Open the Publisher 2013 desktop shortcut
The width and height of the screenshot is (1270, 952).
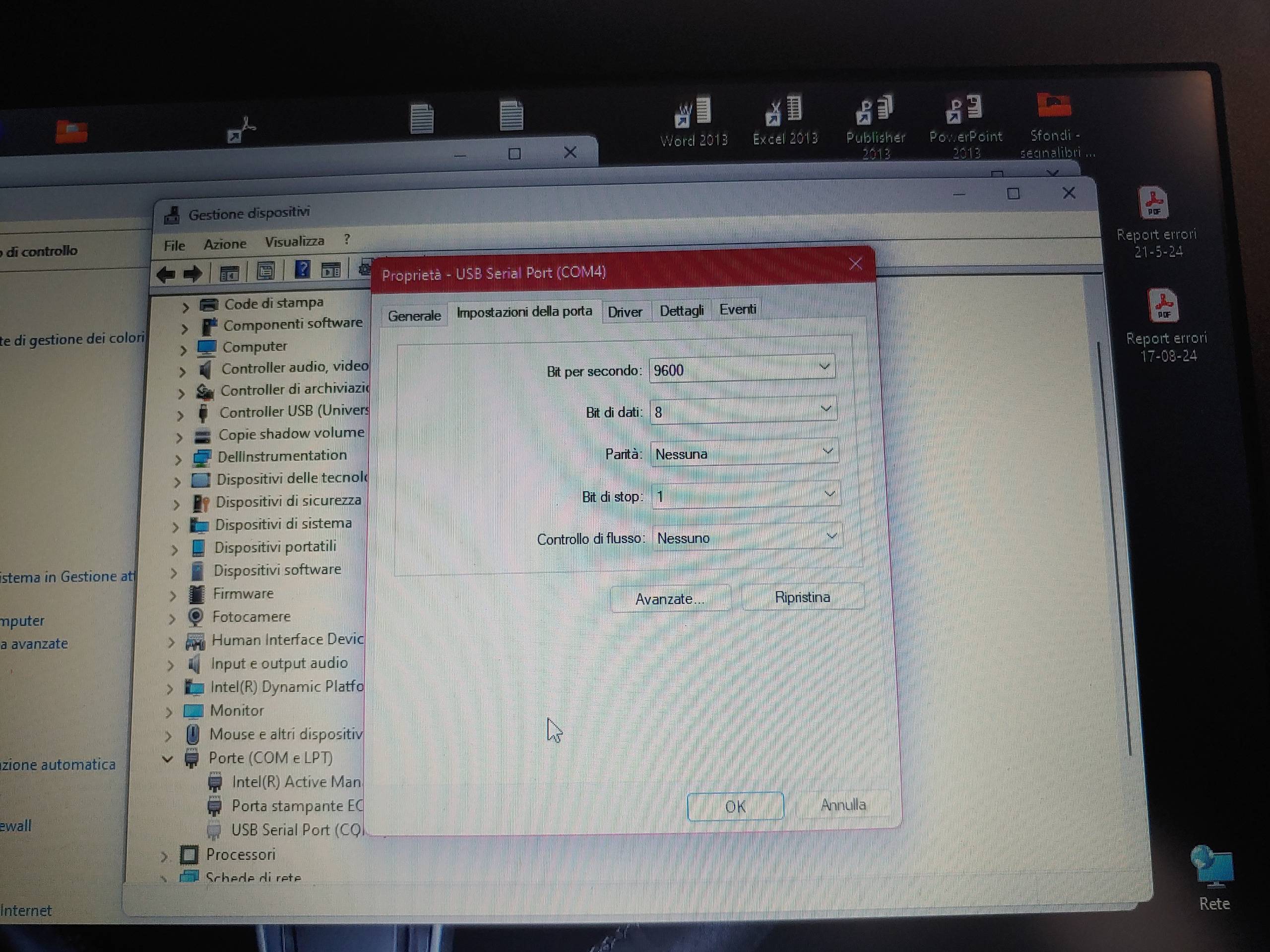click(x=875, y=127)
